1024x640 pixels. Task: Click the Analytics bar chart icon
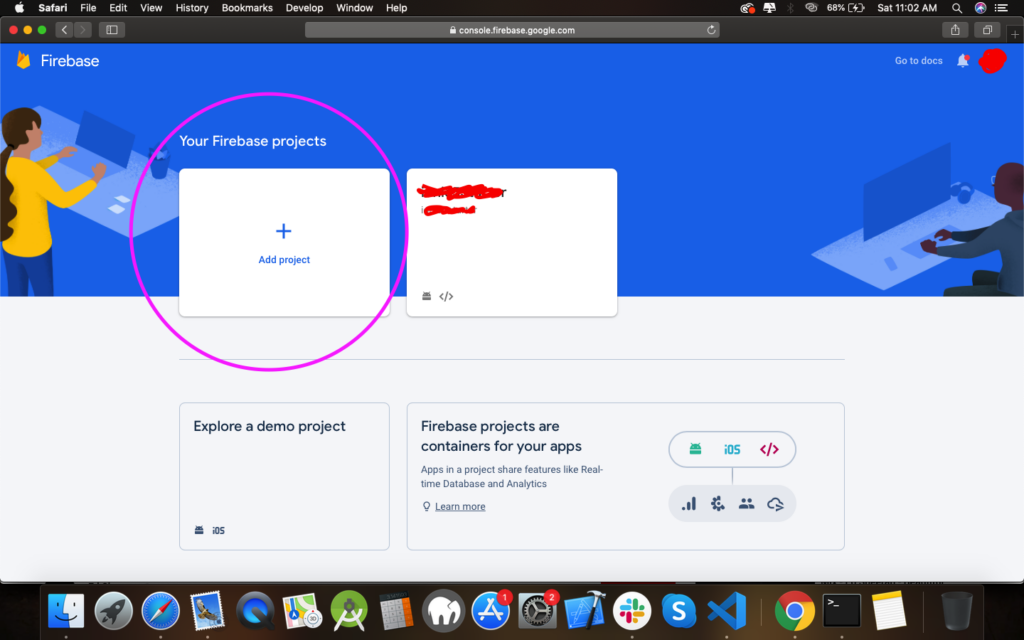click(x=688, y=503)
